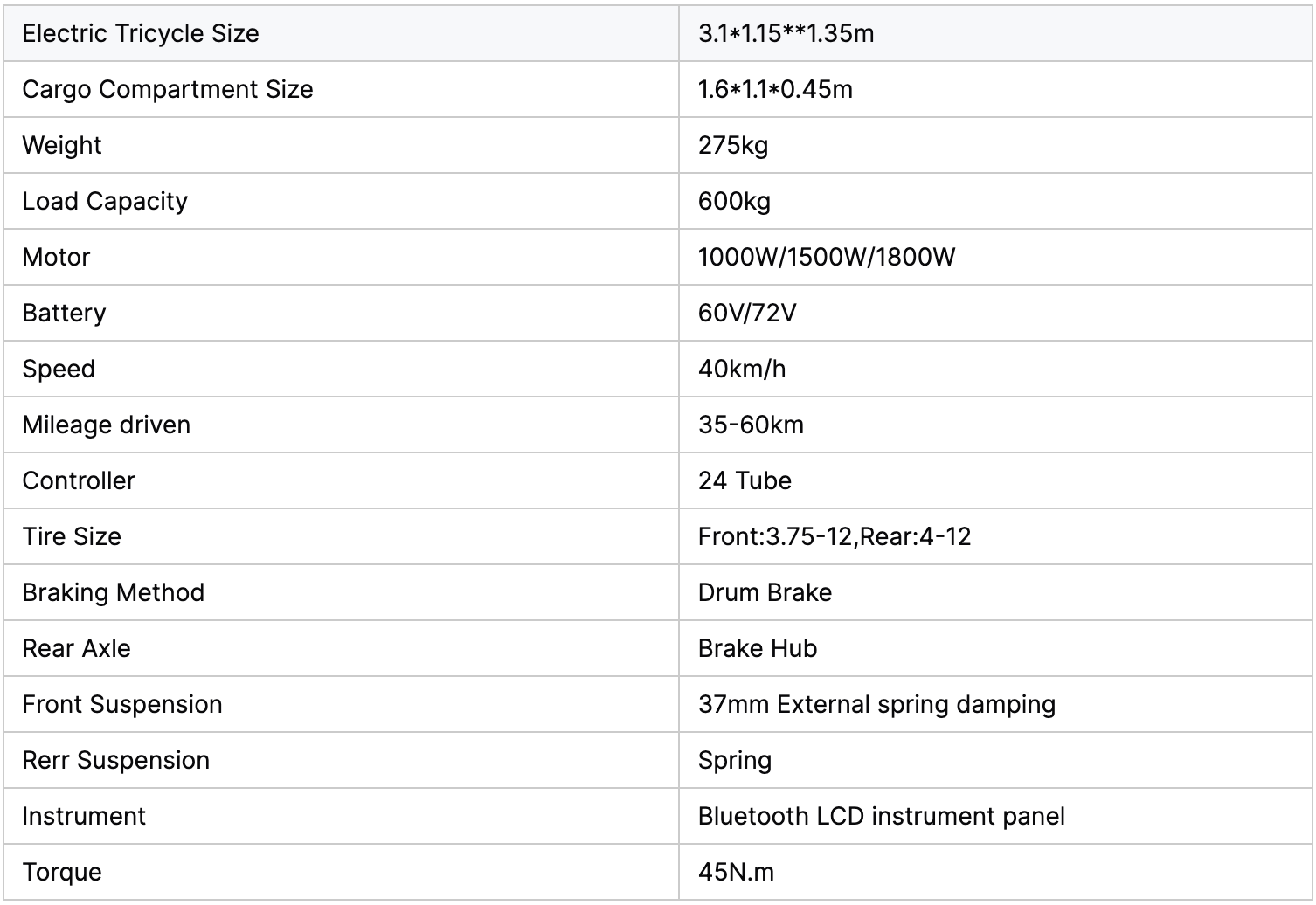Select the 600kg load value
The width and height of the screenshot is (1316, 905).
[x=734, y=201]
